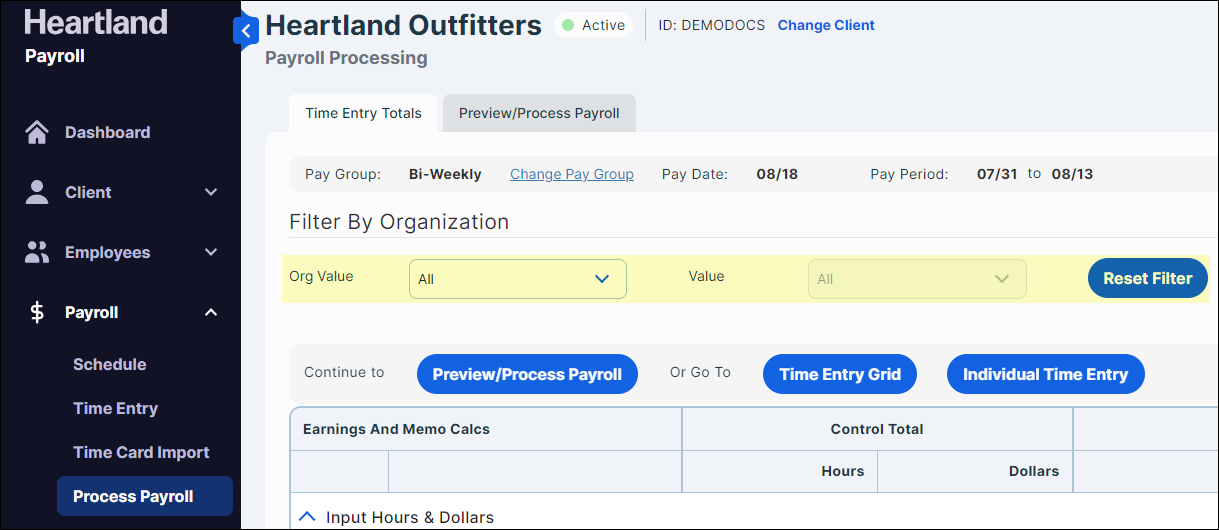Expand the Employees menu chevron

pos(211,252)
